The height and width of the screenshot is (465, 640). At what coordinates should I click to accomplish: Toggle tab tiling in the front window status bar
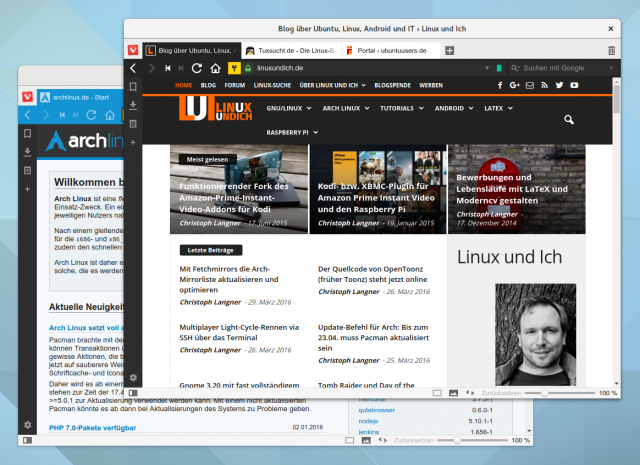[437, 393]
